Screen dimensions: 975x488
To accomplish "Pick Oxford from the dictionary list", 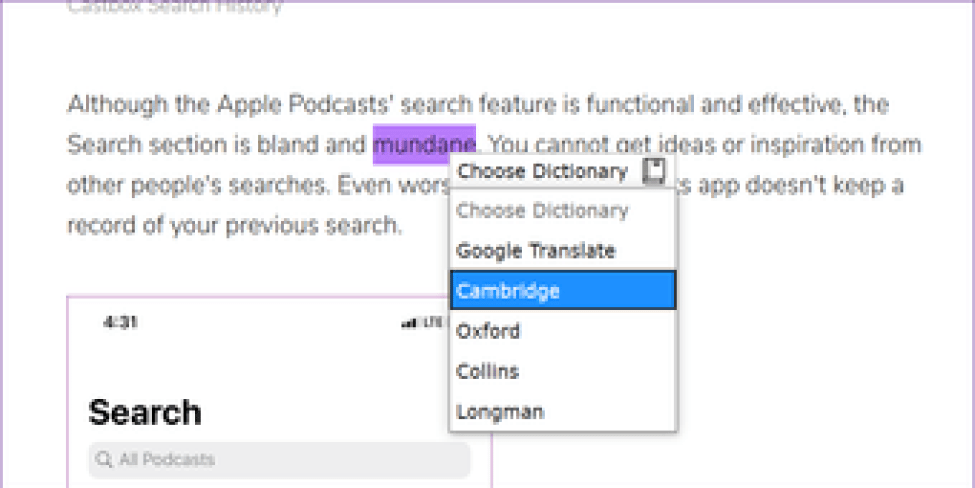I will coord(488,331).
